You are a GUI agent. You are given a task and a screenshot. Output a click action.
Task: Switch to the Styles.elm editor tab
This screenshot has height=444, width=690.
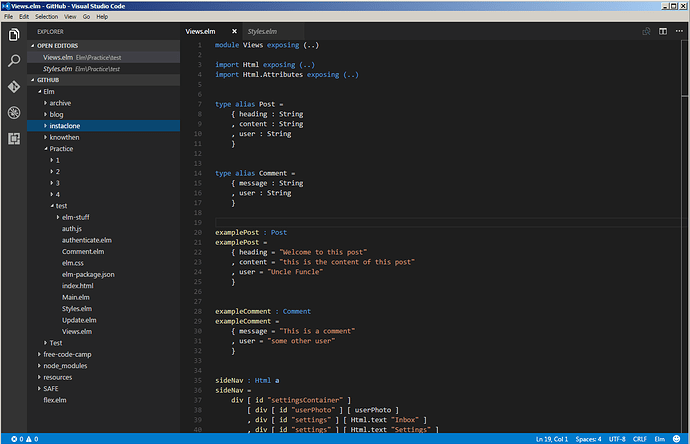click(x=262, y=32)
